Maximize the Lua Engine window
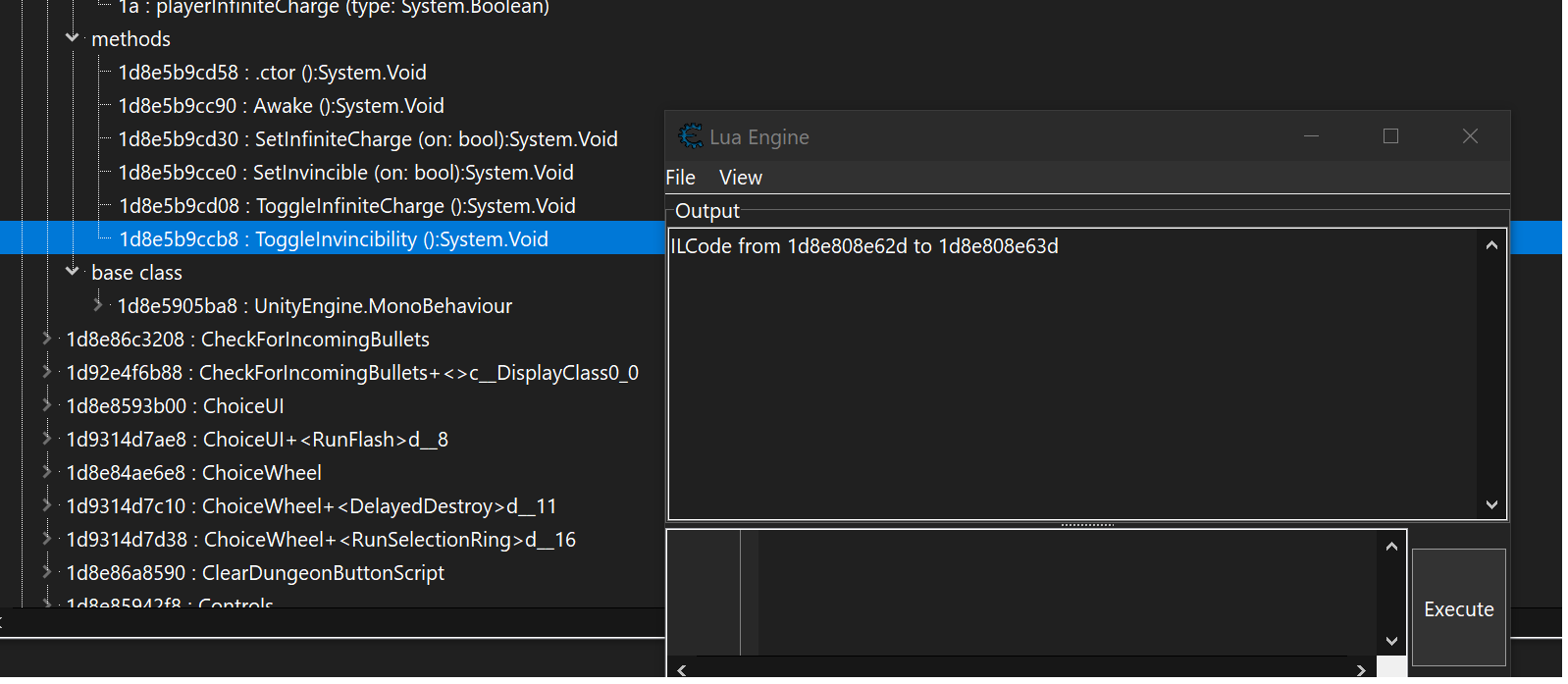 coord(1390,136)
